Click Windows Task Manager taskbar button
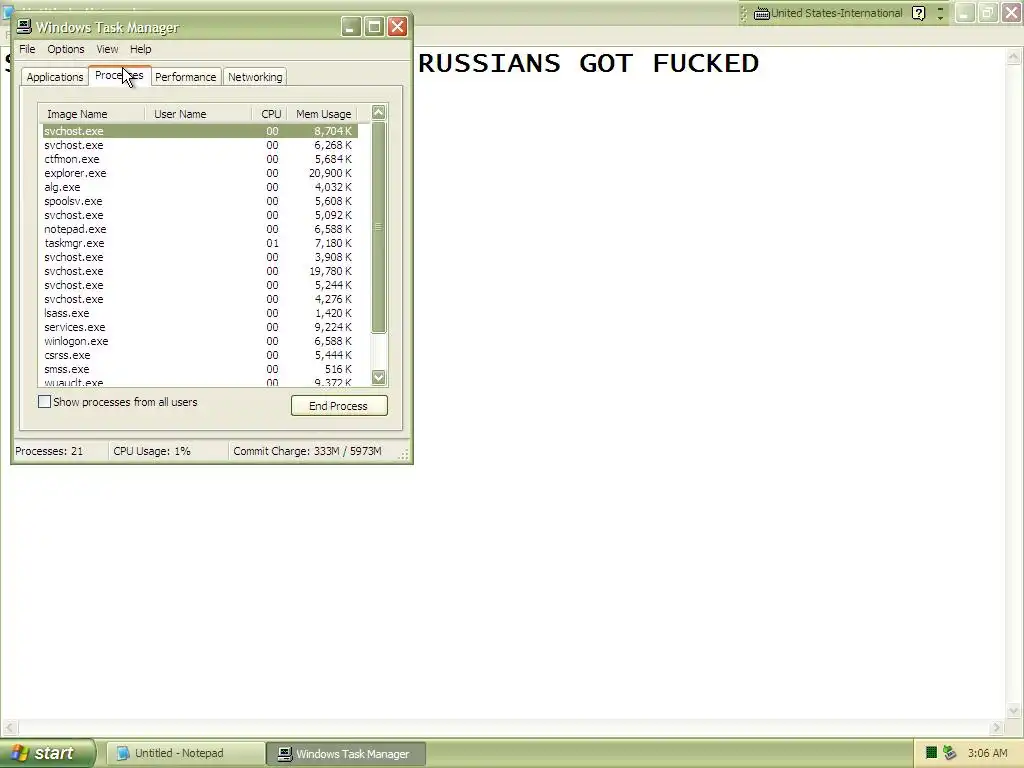Viewport: 1024px width, 768px height. tap(346, 754)
